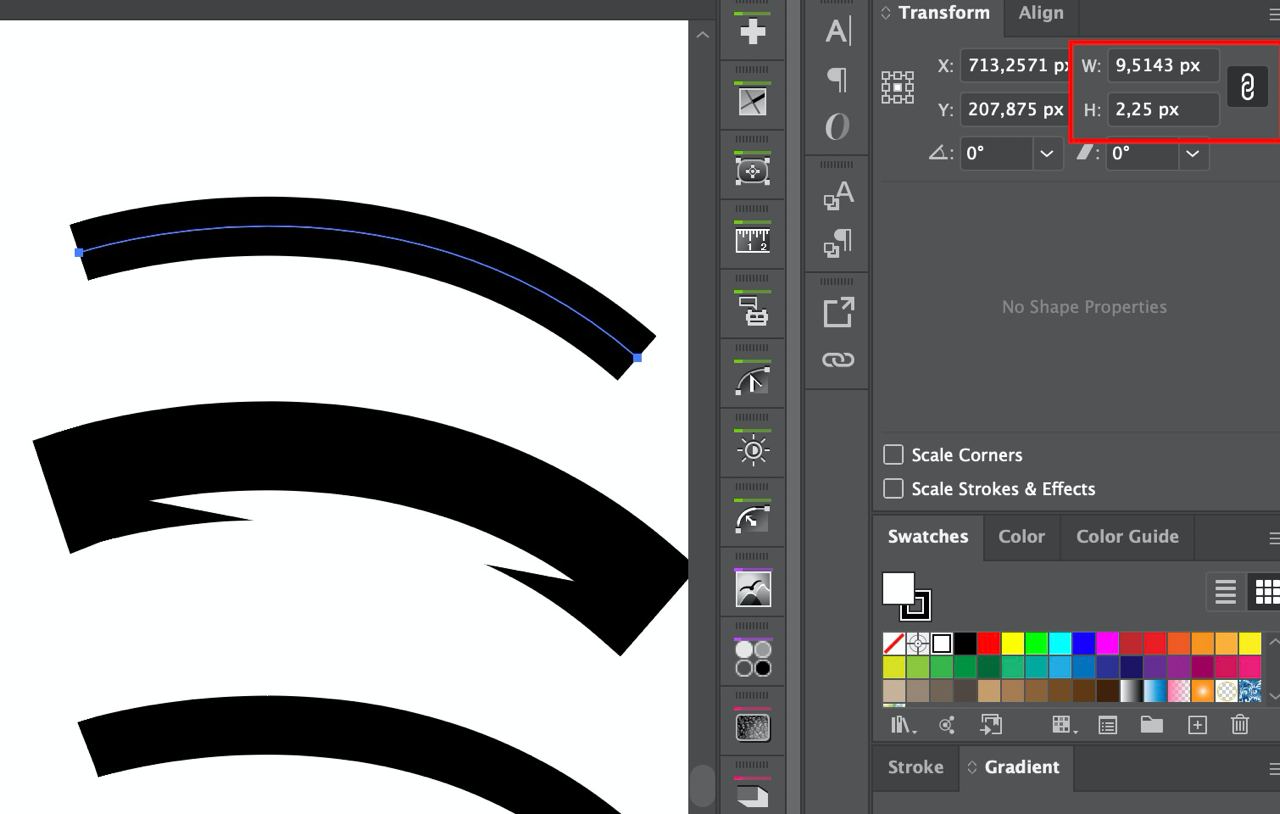Apply the cyan swatch

[x=1060, y=643]
